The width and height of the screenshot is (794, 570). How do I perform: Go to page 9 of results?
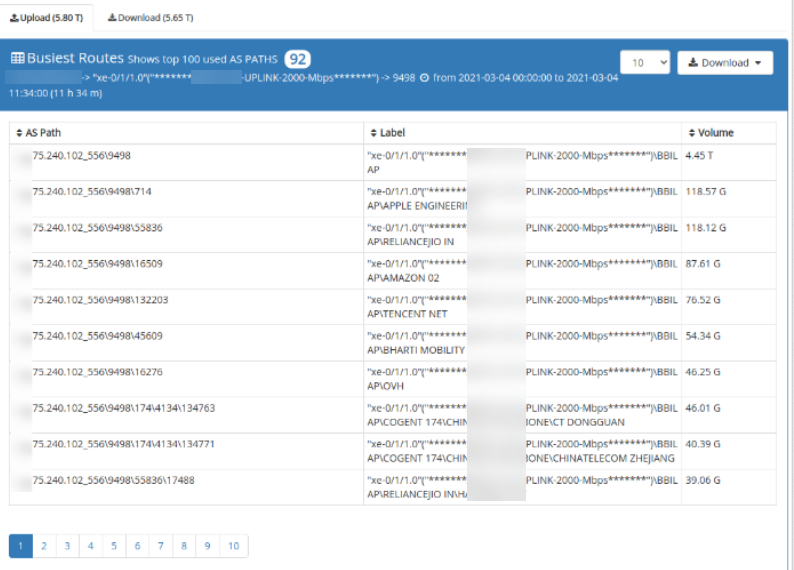click(x=207, y=546)
